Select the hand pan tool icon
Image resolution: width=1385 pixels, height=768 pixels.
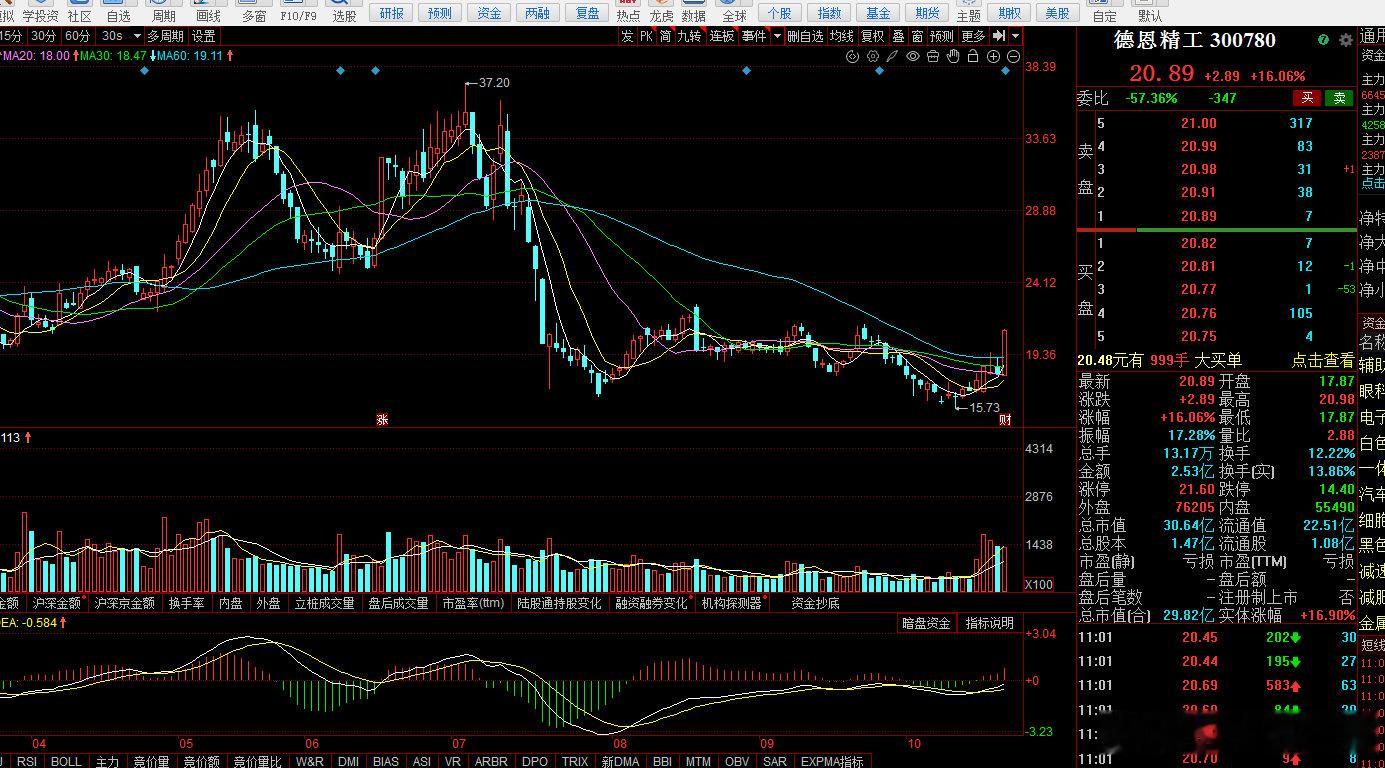[x=953, y=57]
